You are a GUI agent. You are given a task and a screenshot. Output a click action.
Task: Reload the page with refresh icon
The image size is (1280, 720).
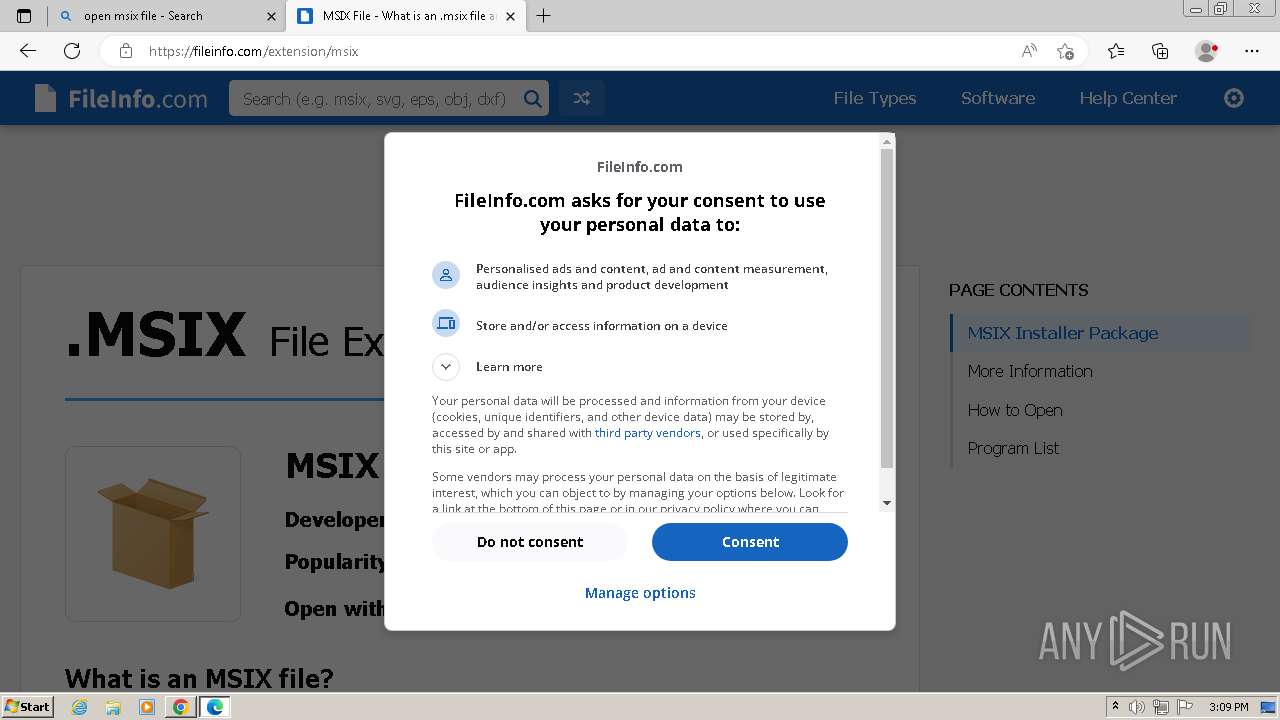tap(72, 51)
